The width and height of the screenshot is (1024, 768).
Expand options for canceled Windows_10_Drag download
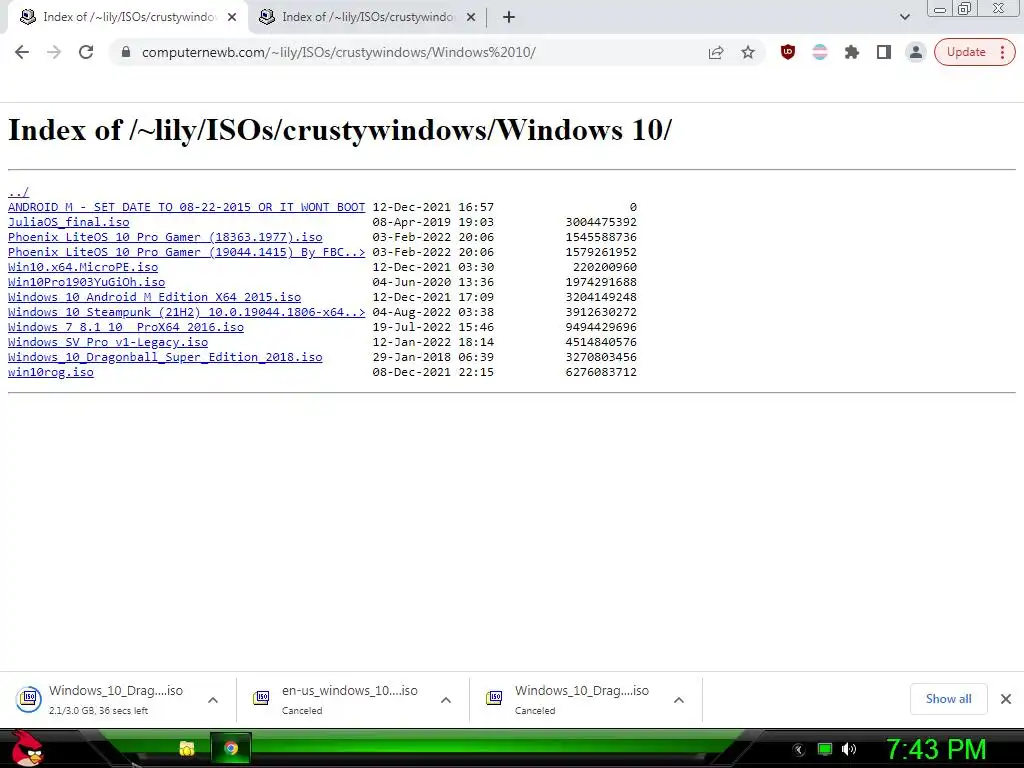click(679, 699)
